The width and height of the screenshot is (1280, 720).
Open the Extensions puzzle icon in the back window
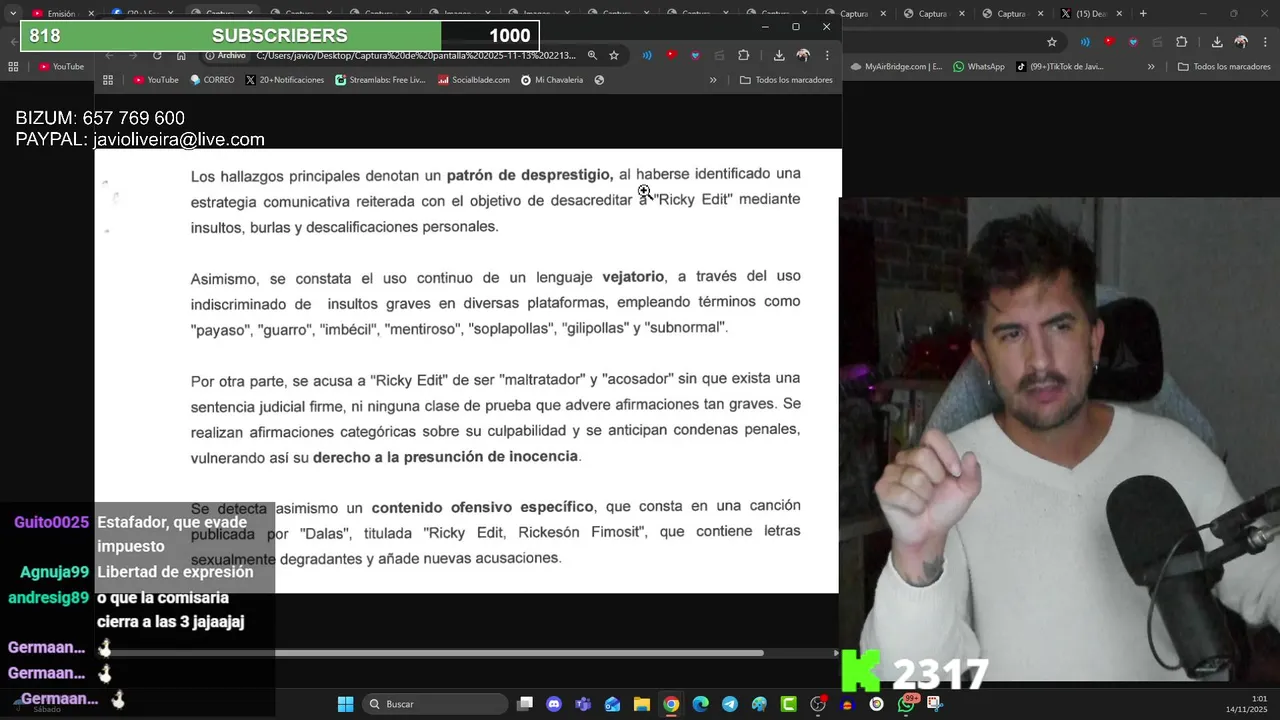click(x=1181, y=42)
